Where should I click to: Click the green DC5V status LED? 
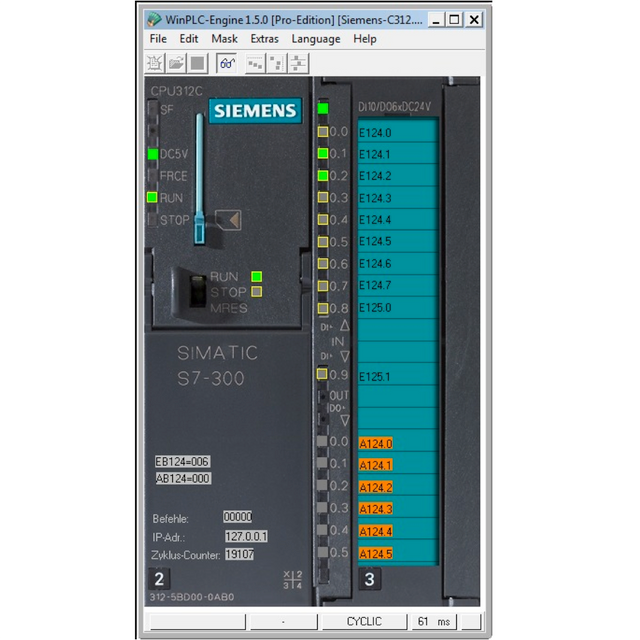153,154
